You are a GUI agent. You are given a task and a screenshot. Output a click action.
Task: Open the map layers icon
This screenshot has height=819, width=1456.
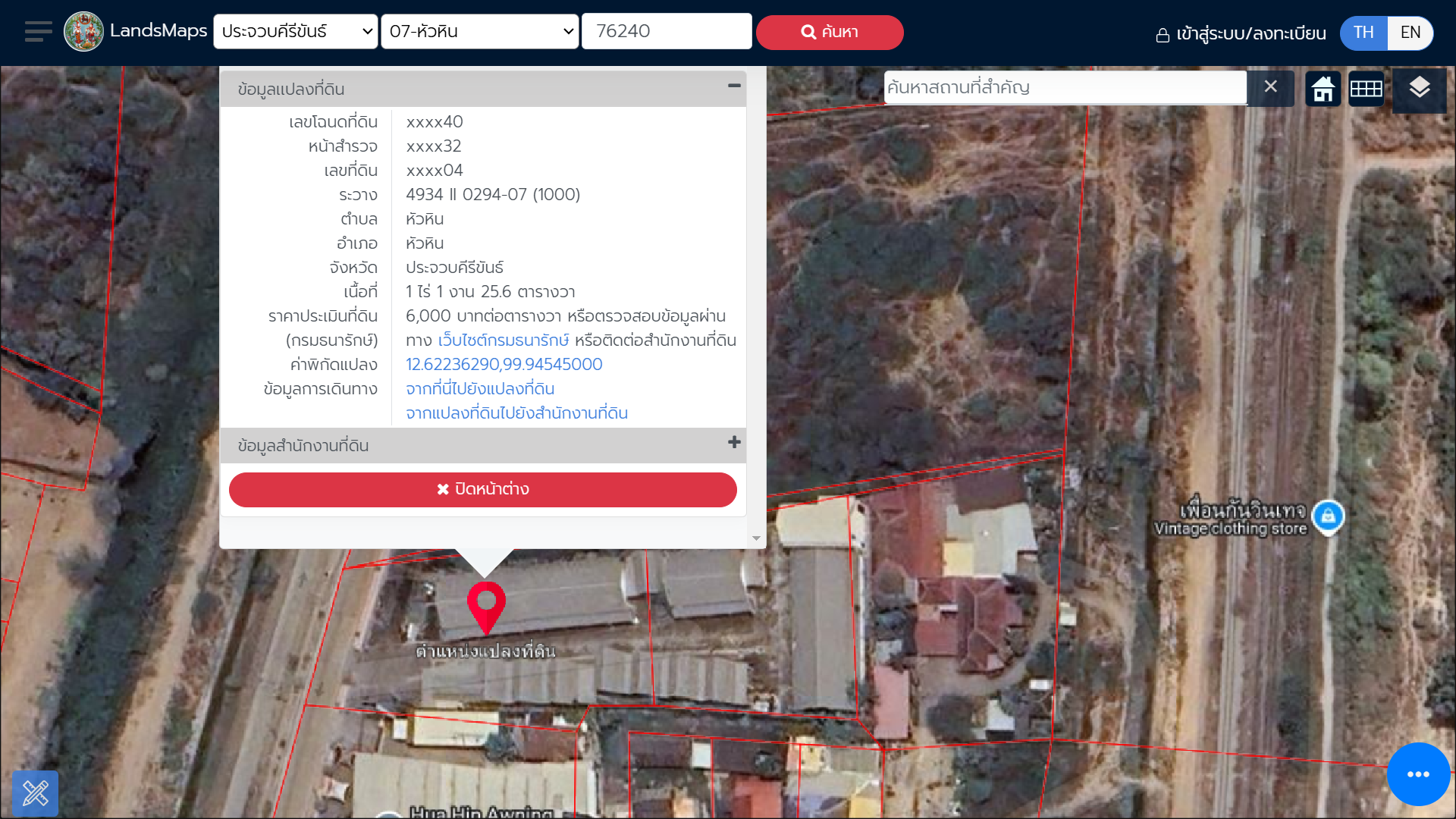[x=1419, y=89]
